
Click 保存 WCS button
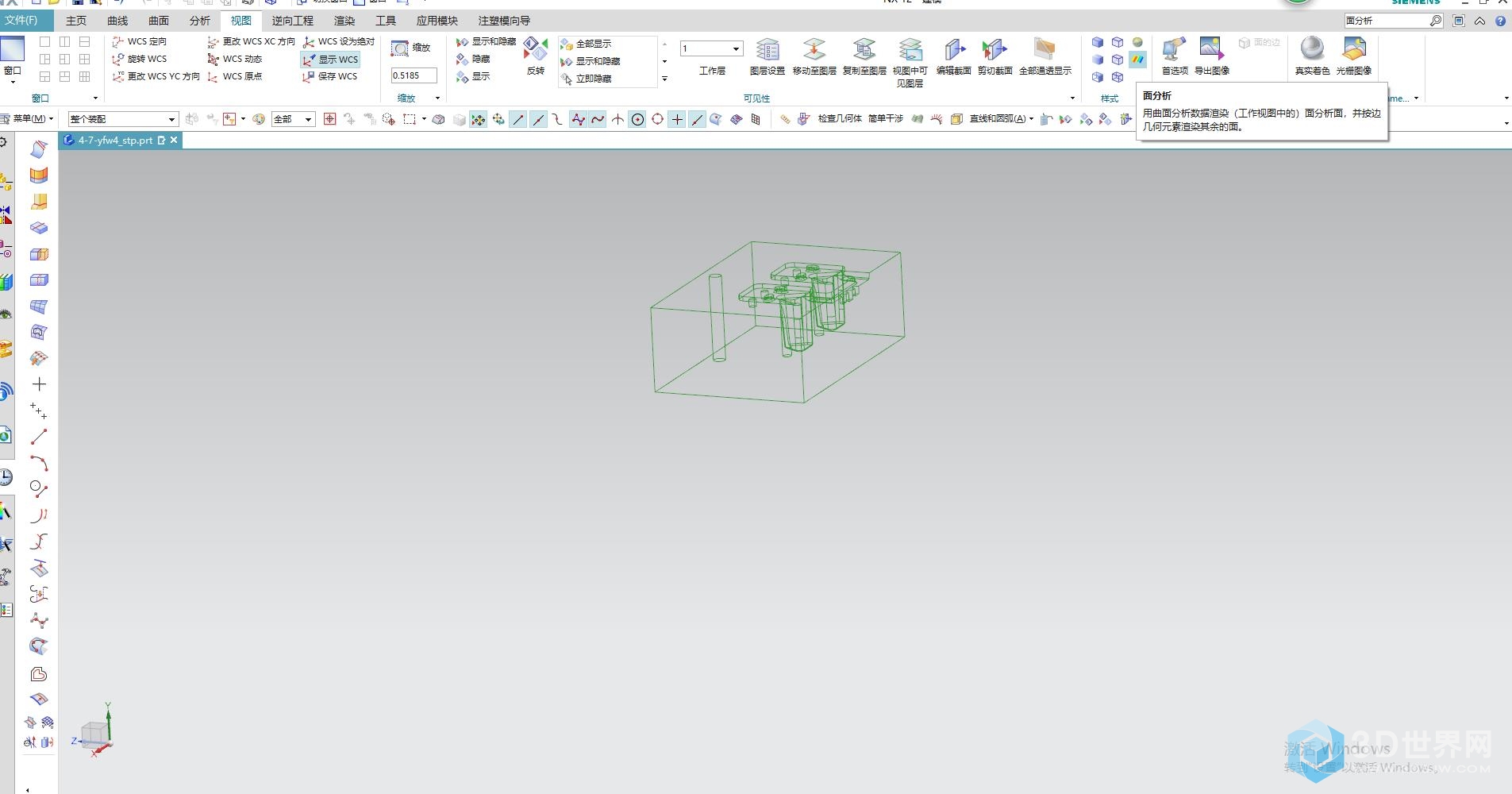pyautogui.click(x=330, y=76)
